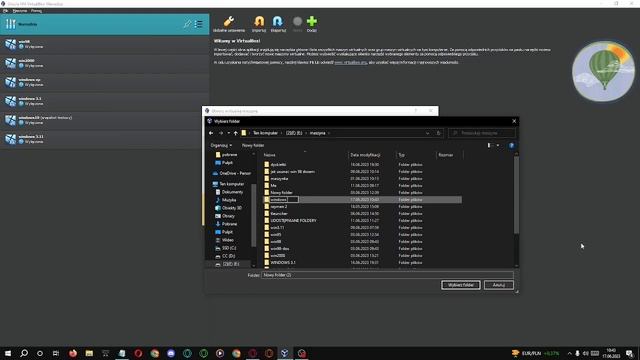Select the win3.11 folder row
640x360 pixels.
(362, 227)
